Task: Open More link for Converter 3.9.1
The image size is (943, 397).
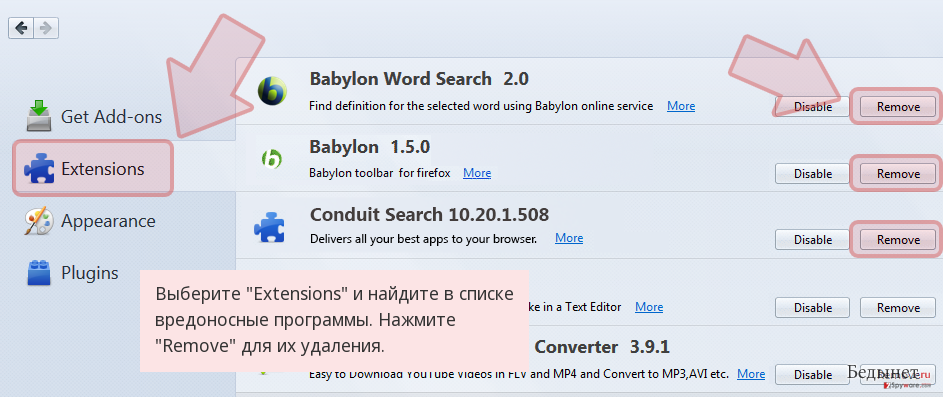Action: (x=751, y=374)
